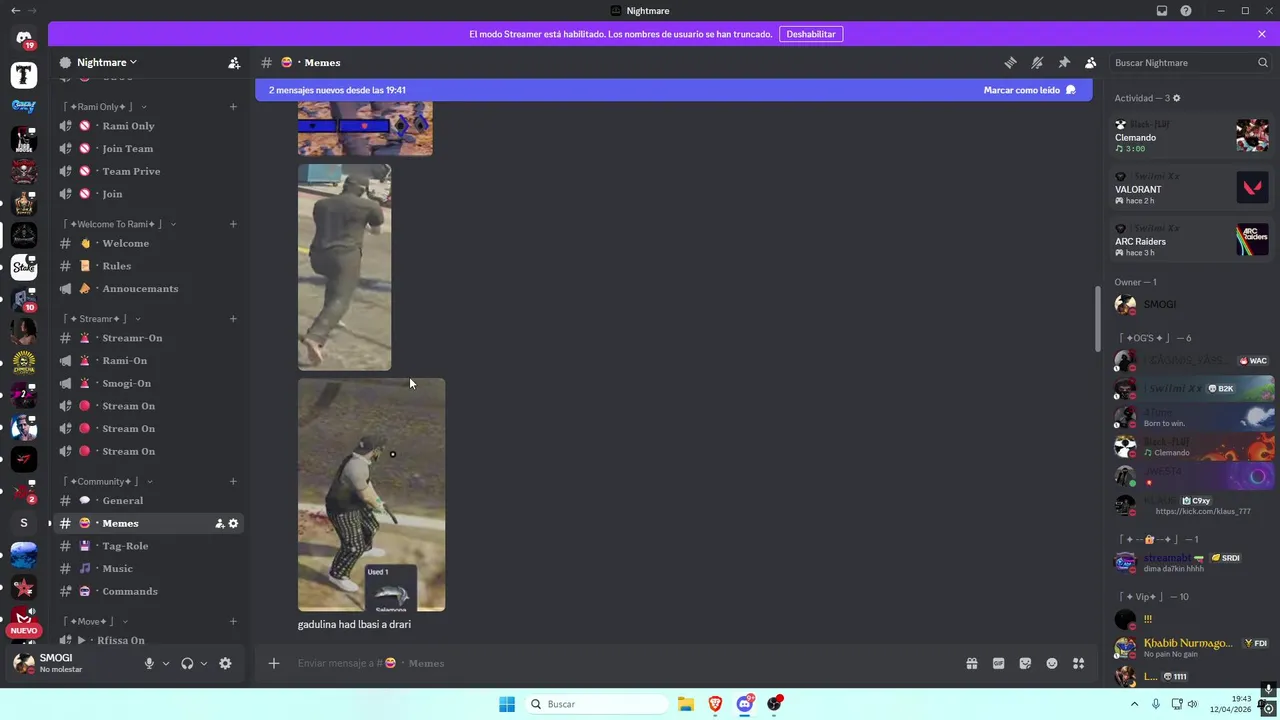Jump to new messages since 19:41
Image resolution: width=1280 pixels, height=720 pixels.
337,90
